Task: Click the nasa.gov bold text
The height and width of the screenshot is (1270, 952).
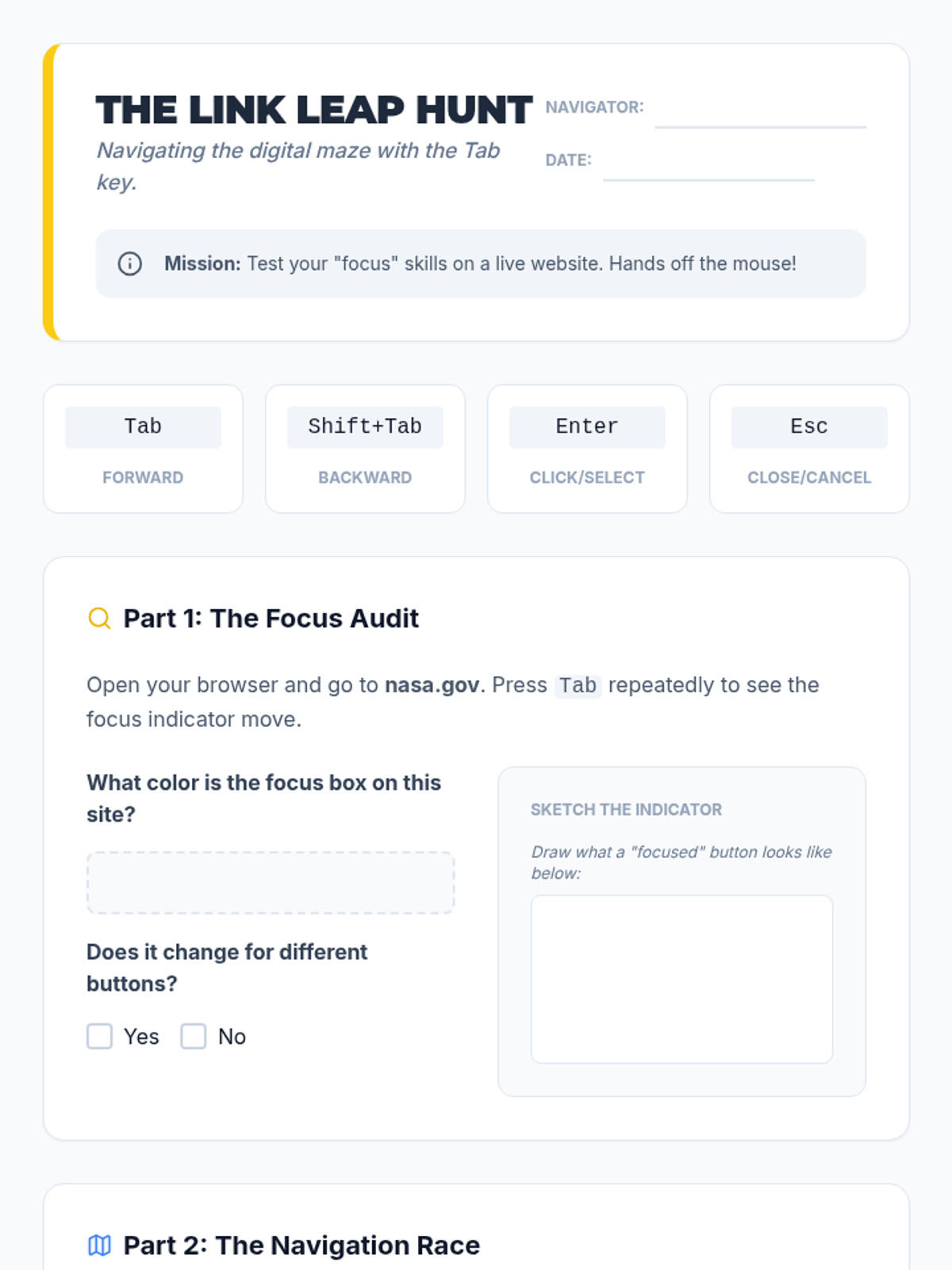Action: point(432,685)
